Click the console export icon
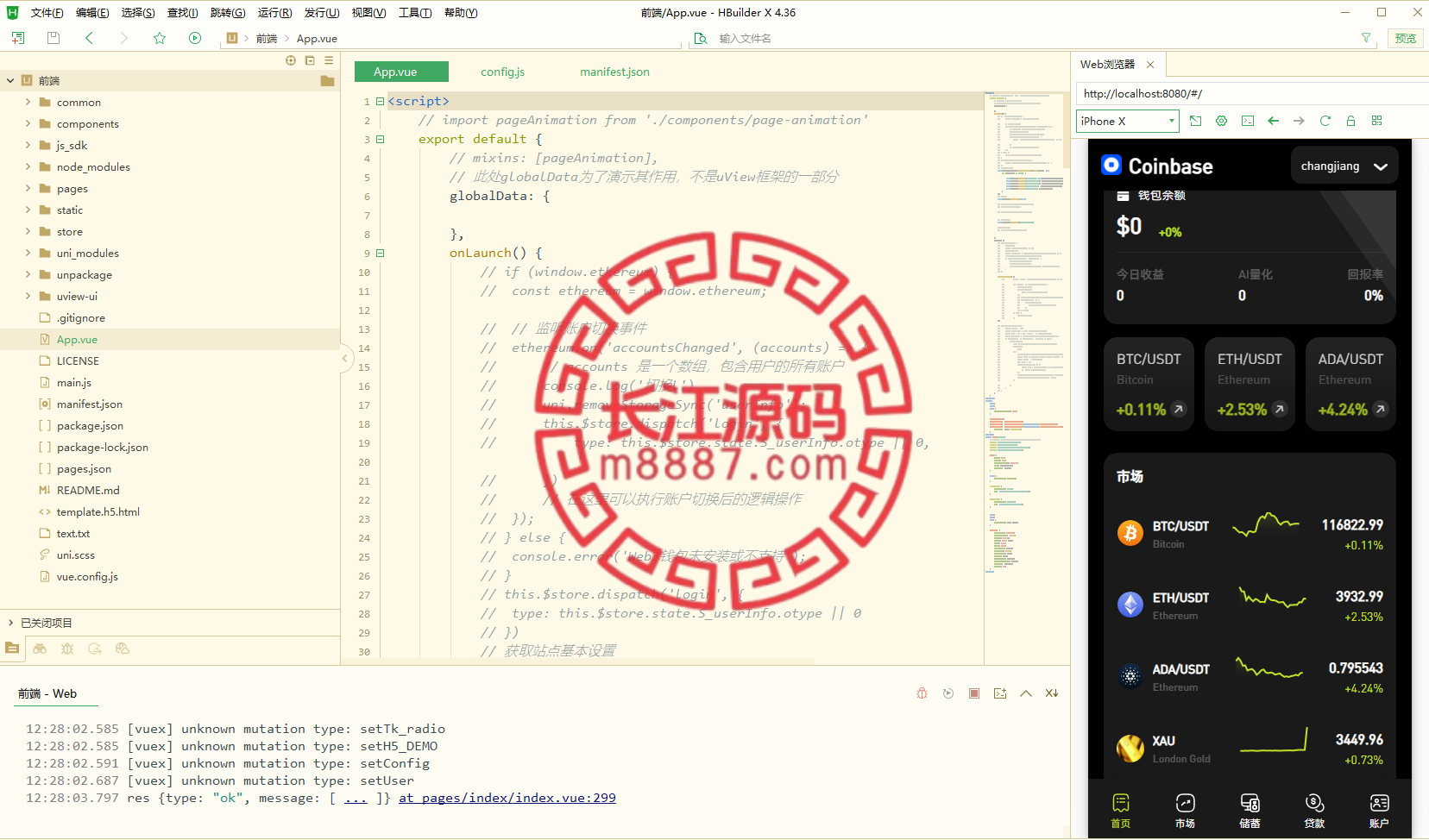 [1000, 693]
